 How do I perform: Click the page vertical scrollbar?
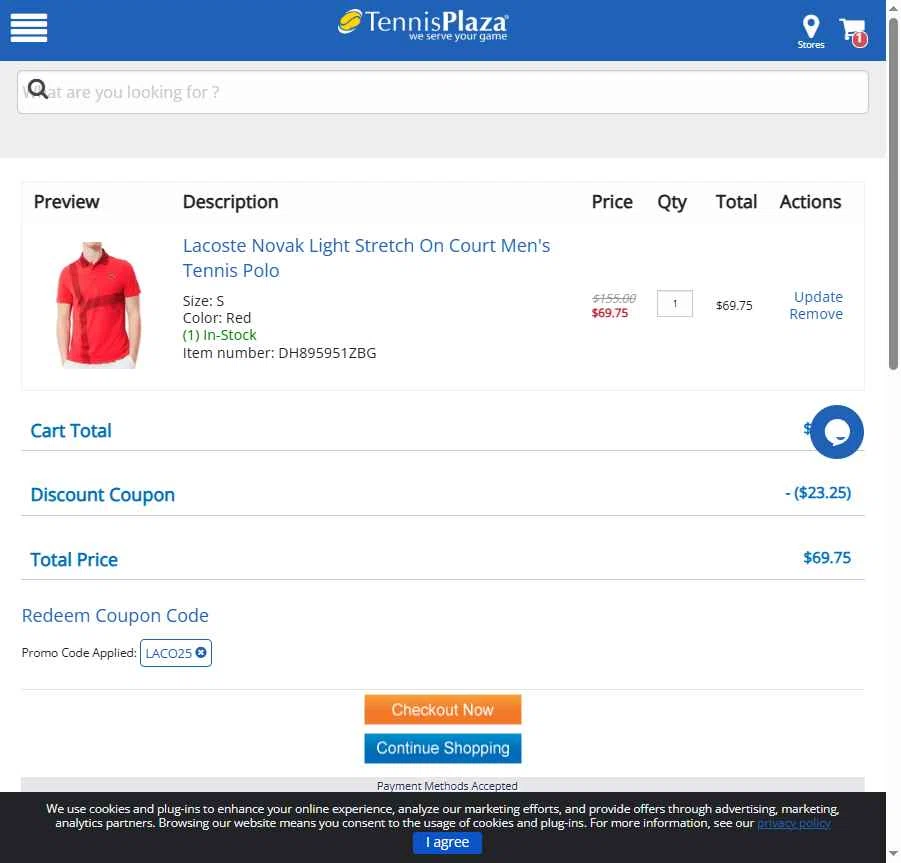893,195
